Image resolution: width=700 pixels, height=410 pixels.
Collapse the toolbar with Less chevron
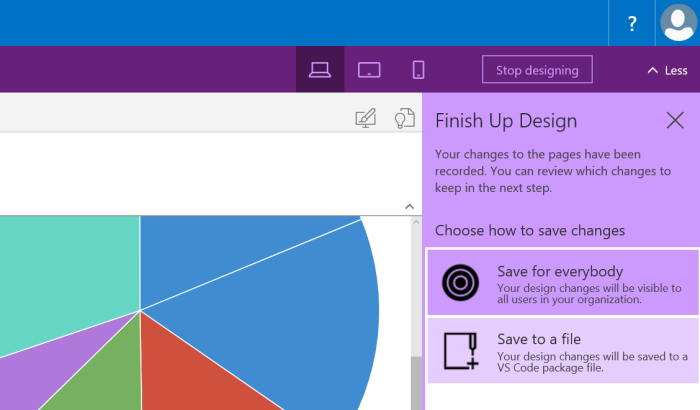(667, 70)
